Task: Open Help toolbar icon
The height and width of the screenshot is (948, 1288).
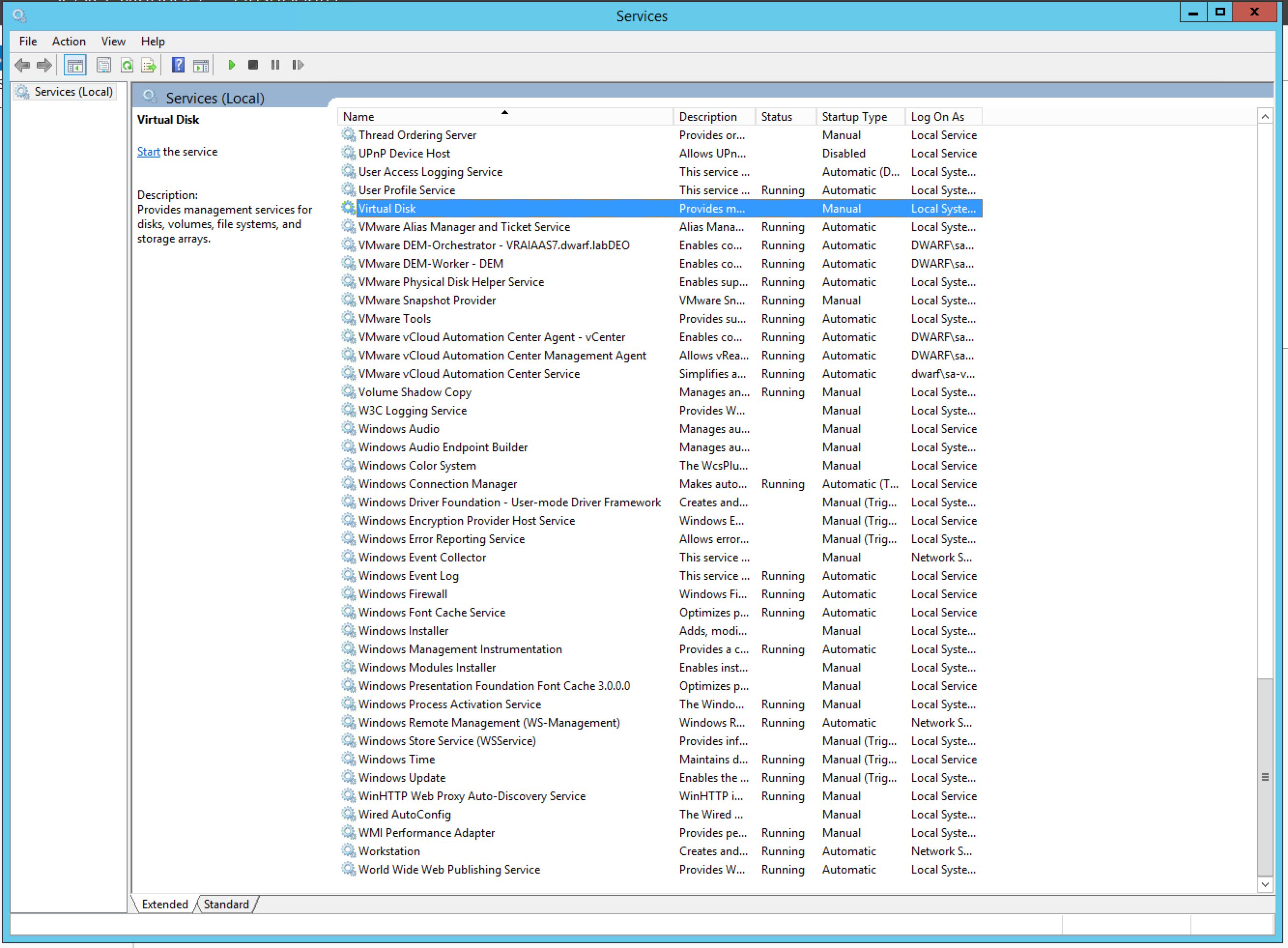Action: 178,65
